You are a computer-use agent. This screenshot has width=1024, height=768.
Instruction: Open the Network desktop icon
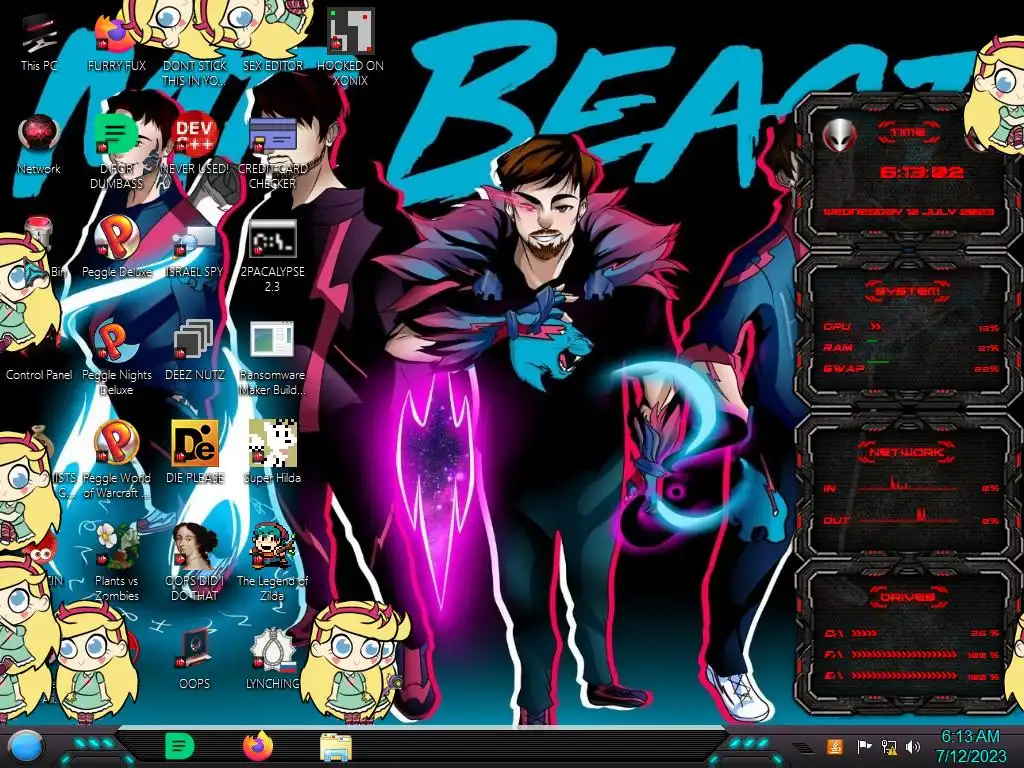tap(39, 145)
